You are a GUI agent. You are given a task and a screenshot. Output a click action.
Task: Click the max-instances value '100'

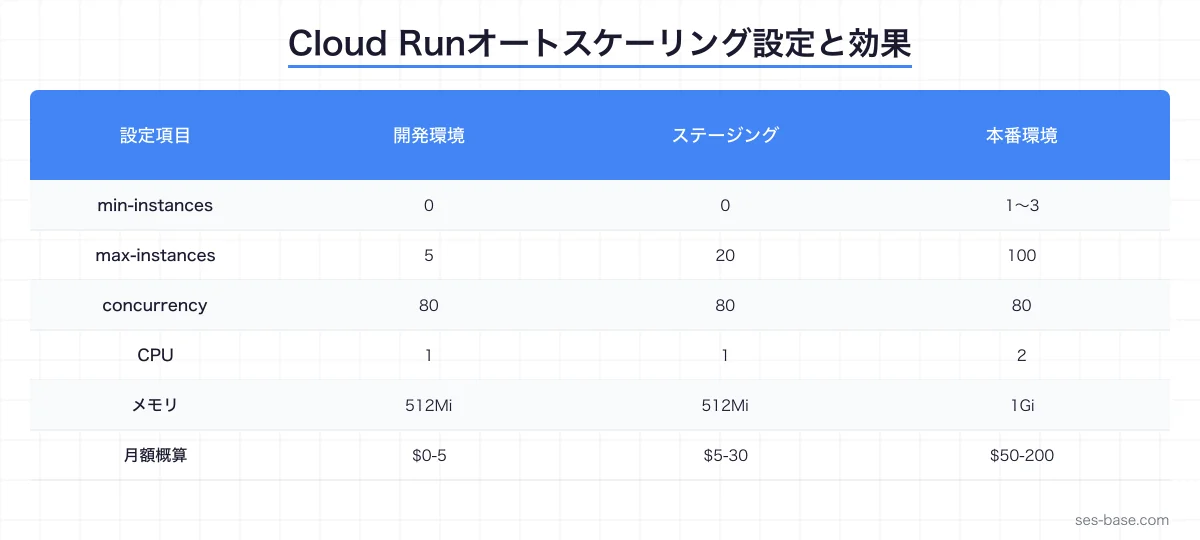point(1021,255)
